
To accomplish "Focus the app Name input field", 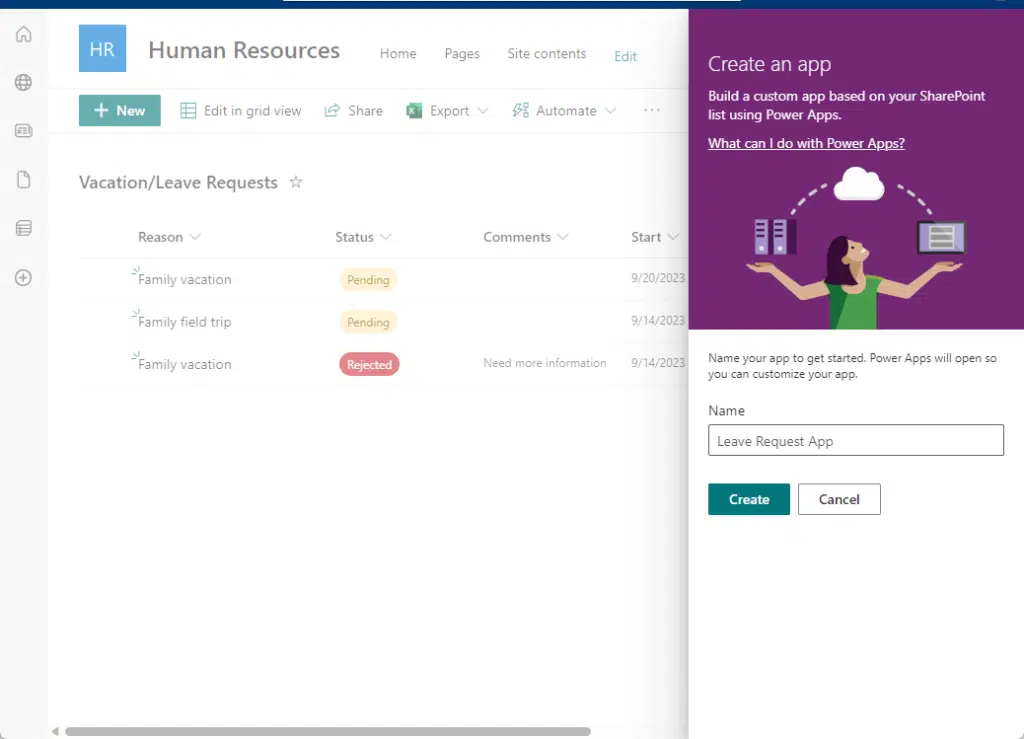I will pyautogui.click(x=856, y=441).
